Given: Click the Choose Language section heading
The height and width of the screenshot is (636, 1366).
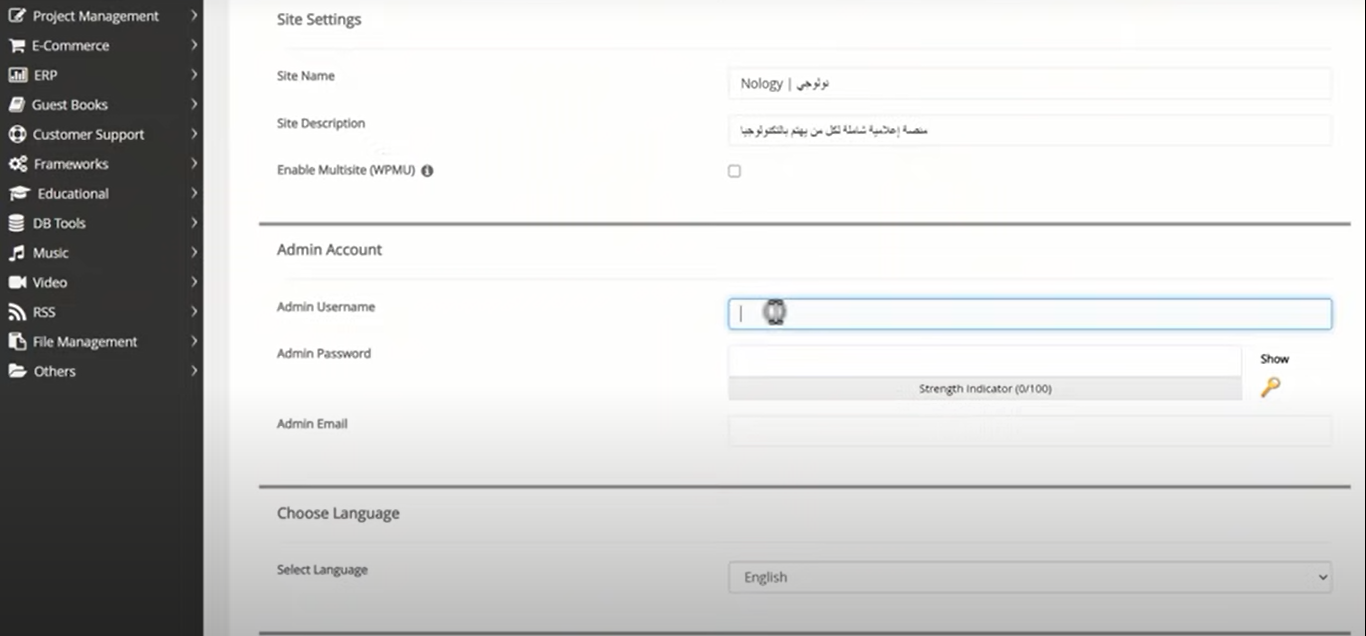Looking at the screenshot, I should pyautogui.click(x=338, y=513).
